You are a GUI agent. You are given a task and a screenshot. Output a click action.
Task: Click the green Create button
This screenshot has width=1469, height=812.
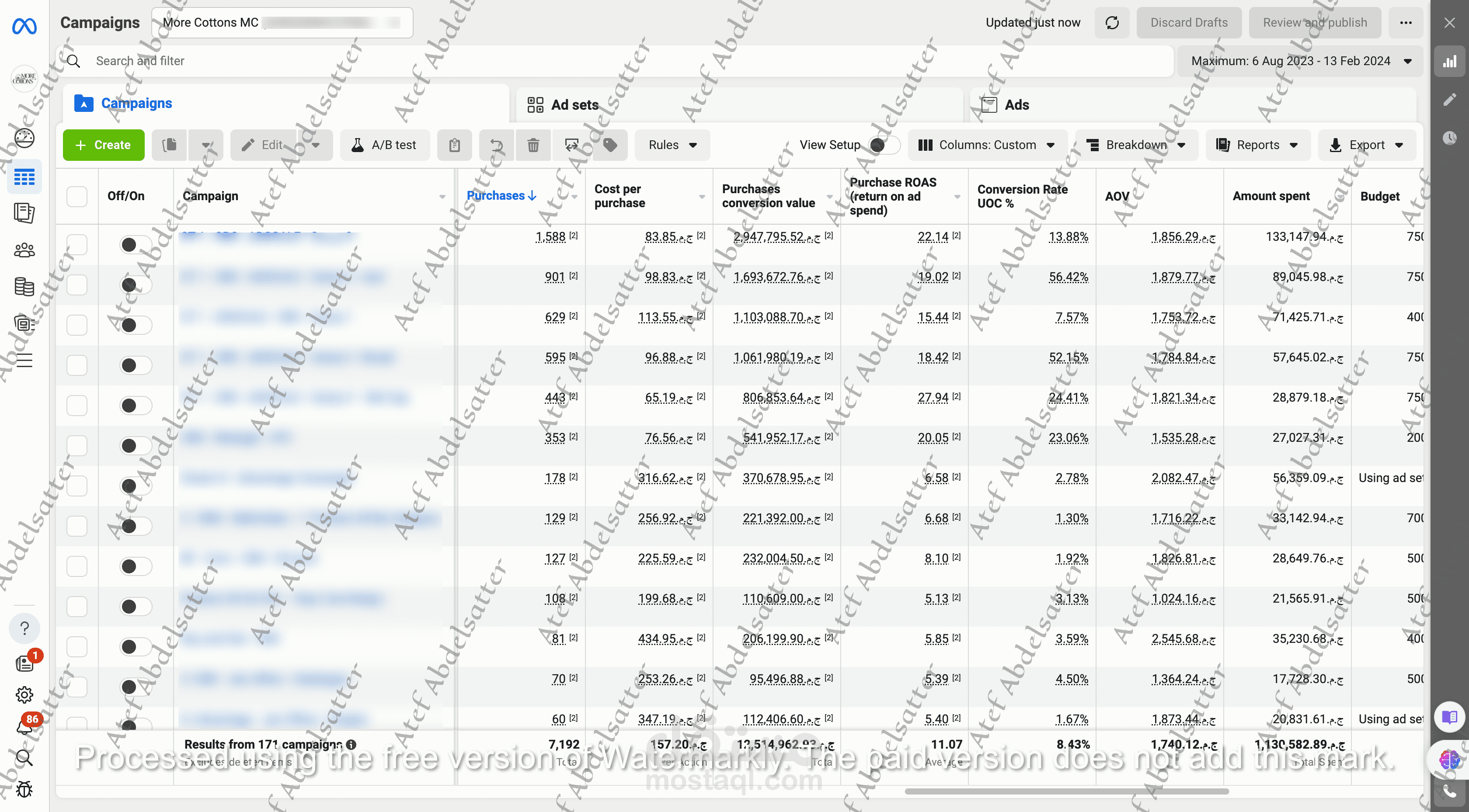click(x=103, y=145)
